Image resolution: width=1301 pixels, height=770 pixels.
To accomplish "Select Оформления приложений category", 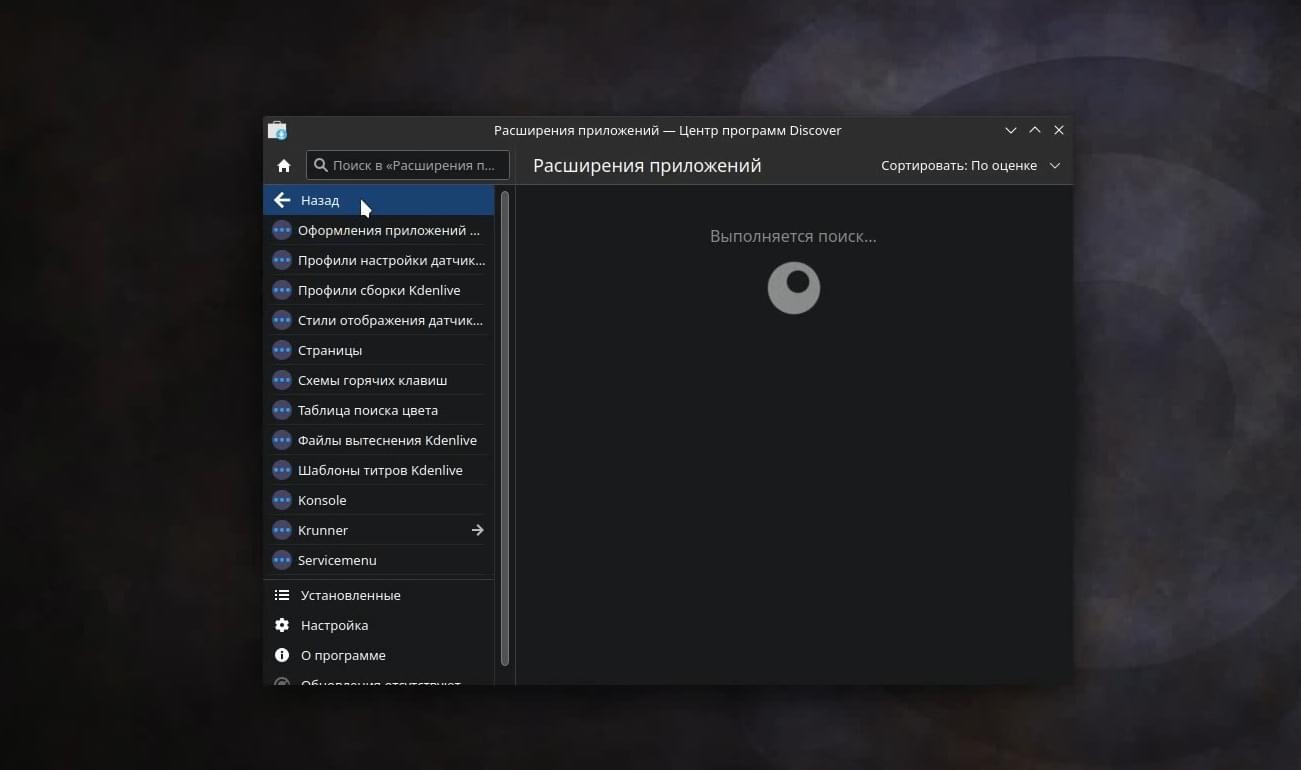I will [379, 230].
